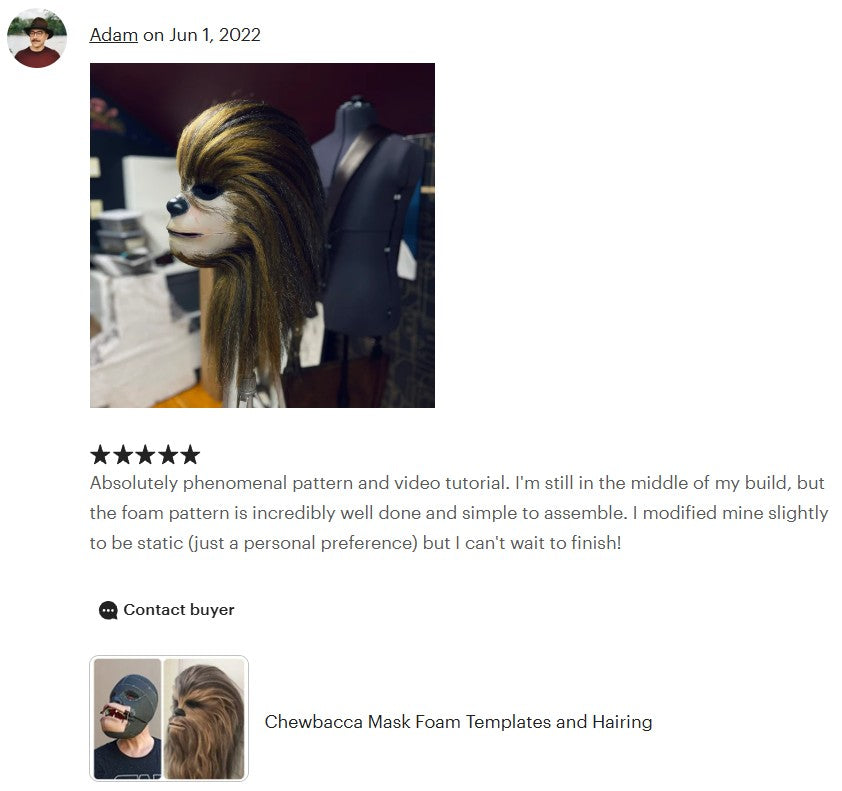
Task: Click the fifth rating star
Action: coord(190,454)
